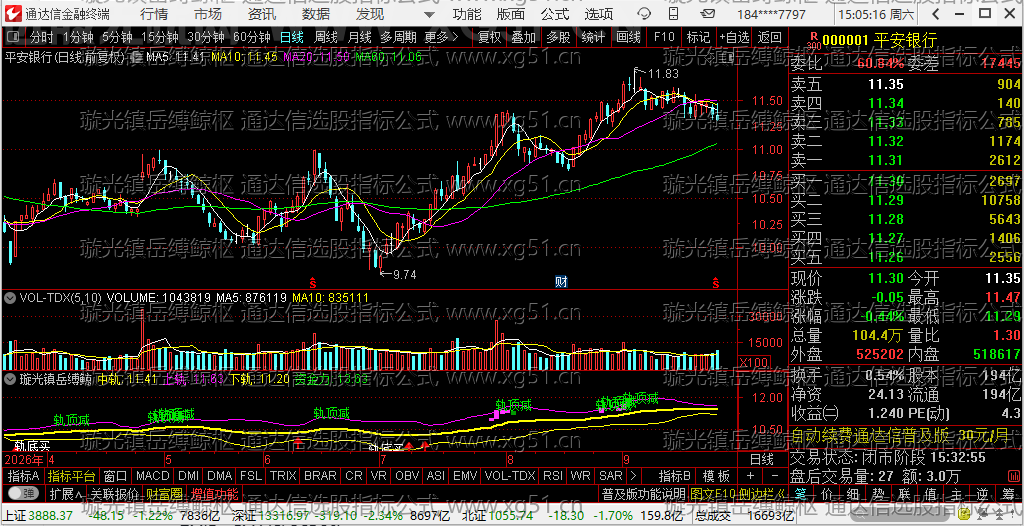Switch to 1分钟 period
Screen dimensions: 1024x526
pyautogui.click(x=79, y=37)
